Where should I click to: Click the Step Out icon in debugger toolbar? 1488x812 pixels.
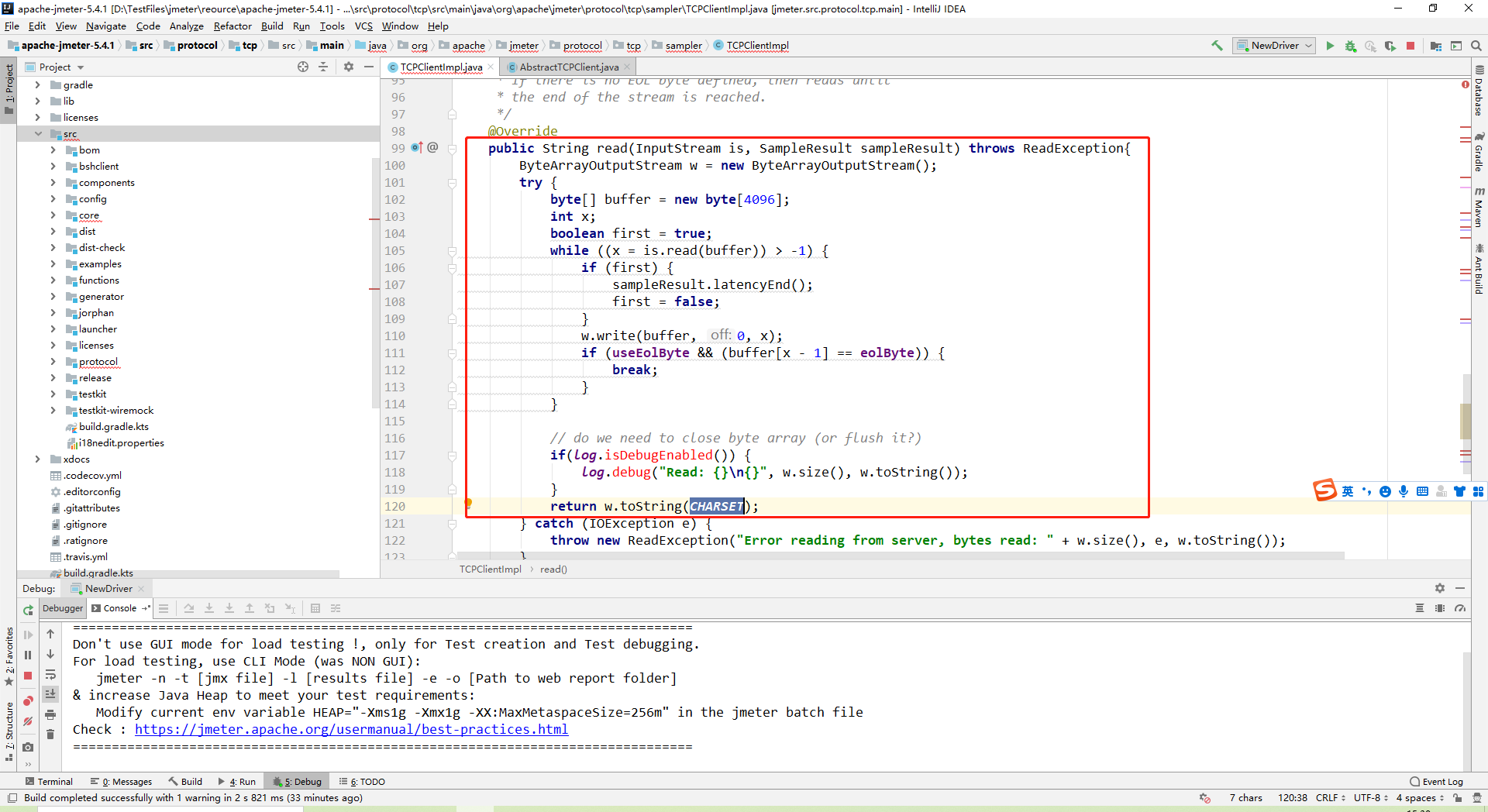(250, 609)
